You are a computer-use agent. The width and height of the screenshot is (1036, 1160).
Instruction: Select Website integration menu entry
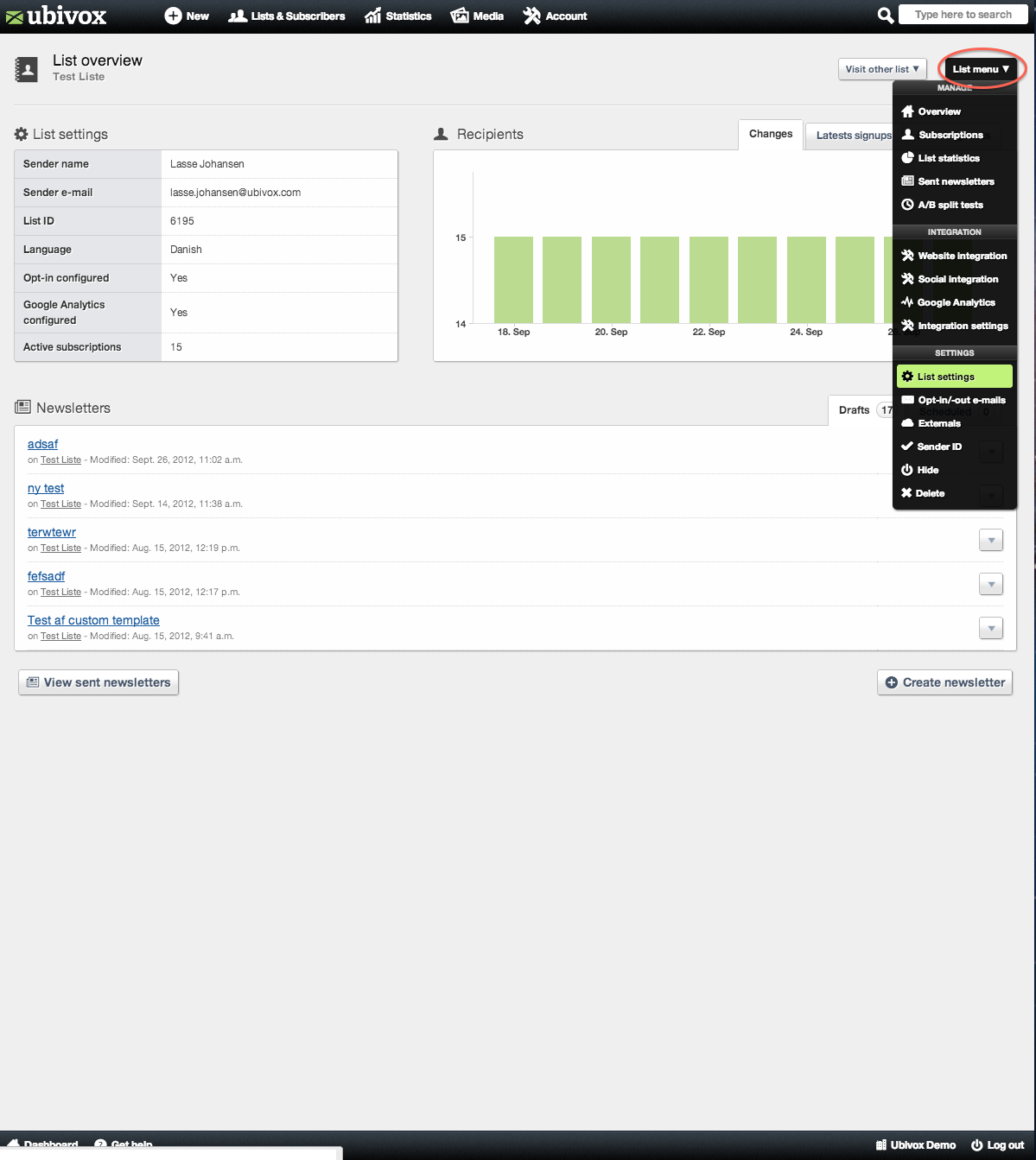955,256
